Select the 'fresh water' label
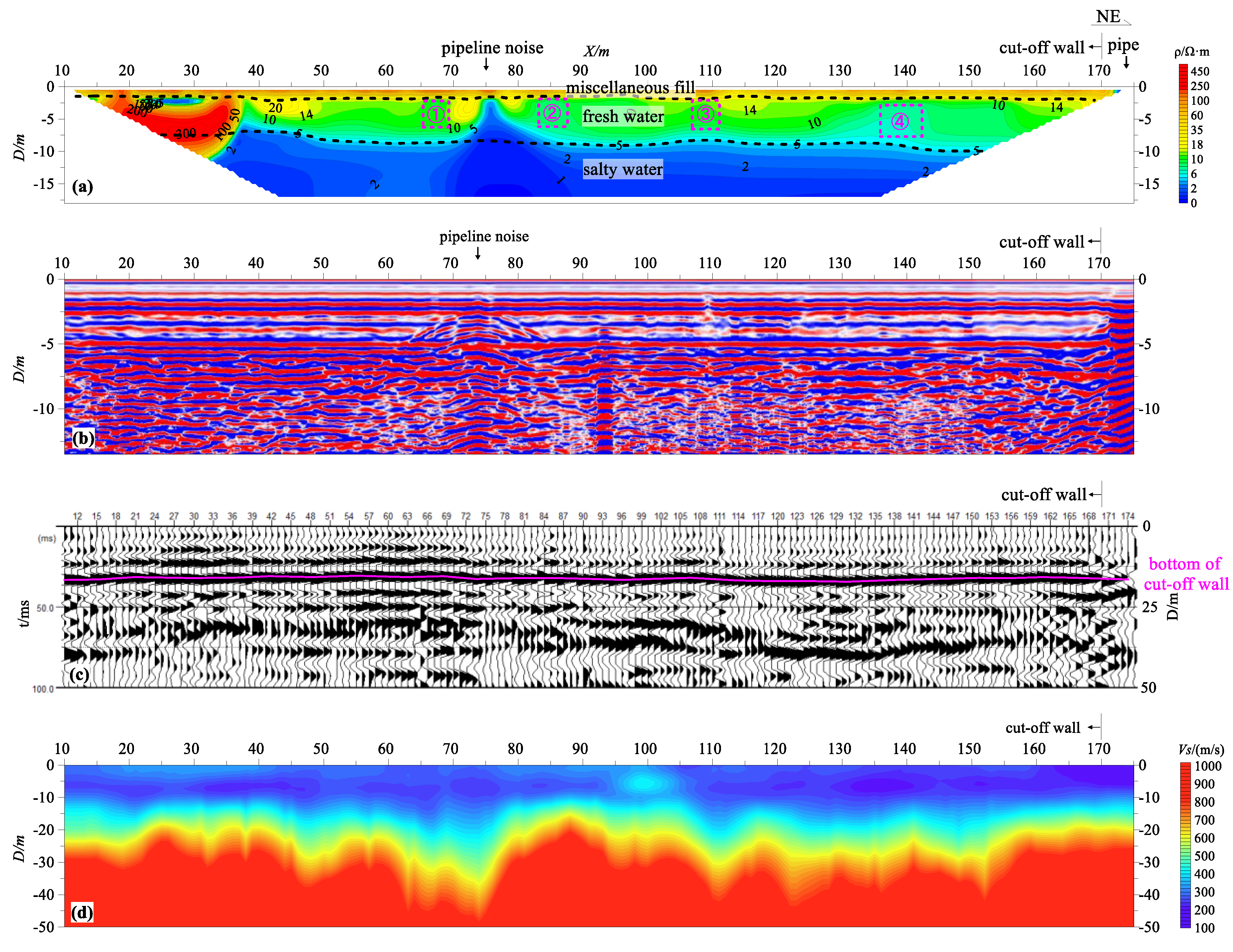1233x952 pixels. (x=623, y=116)
